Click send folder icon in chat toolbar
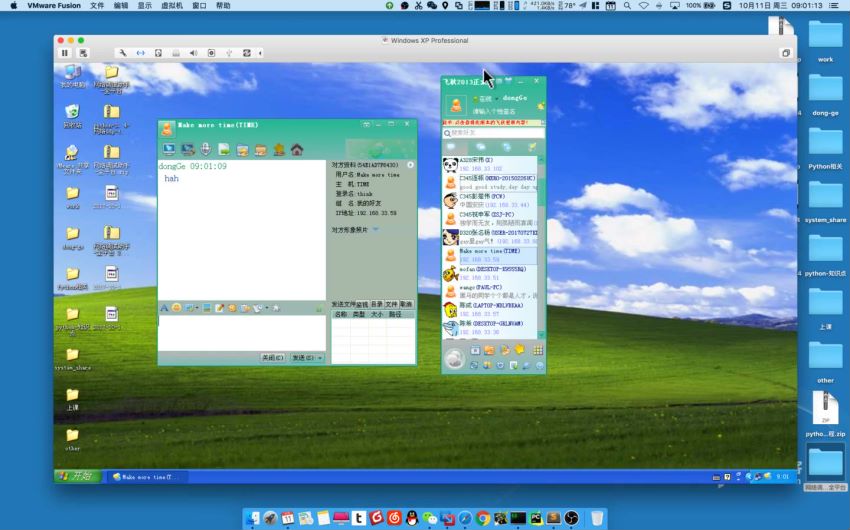This screenshot has height=530, width=850. pos(242,149)
